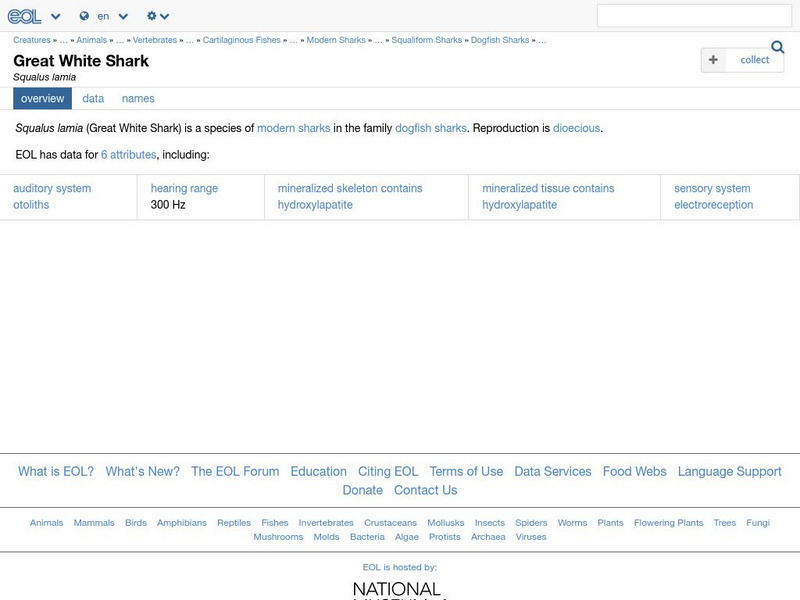Open the Creatures breadcrumb link
800x600 pixels.
point(32,40)
